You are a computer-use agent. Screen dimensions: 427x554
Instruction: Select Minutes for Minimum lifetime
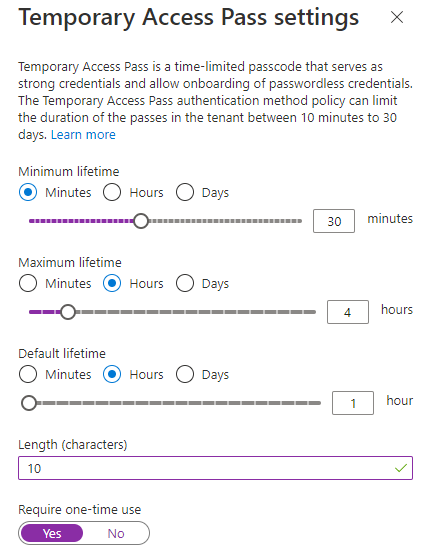pos(28,193)
